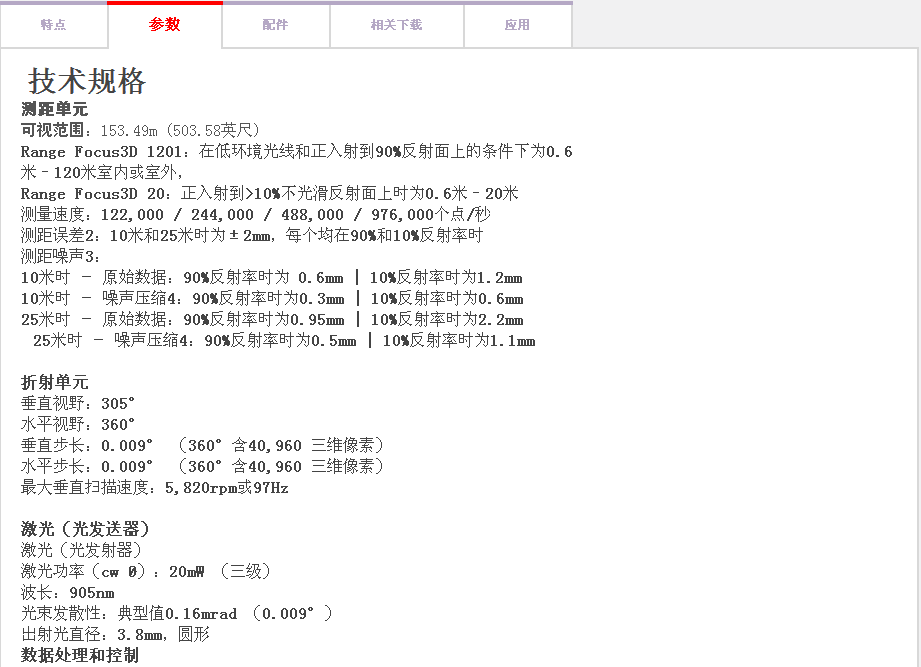Click the 最大垂直扫描速度 line
Screen dimensions: 921x667
point(154,487)
